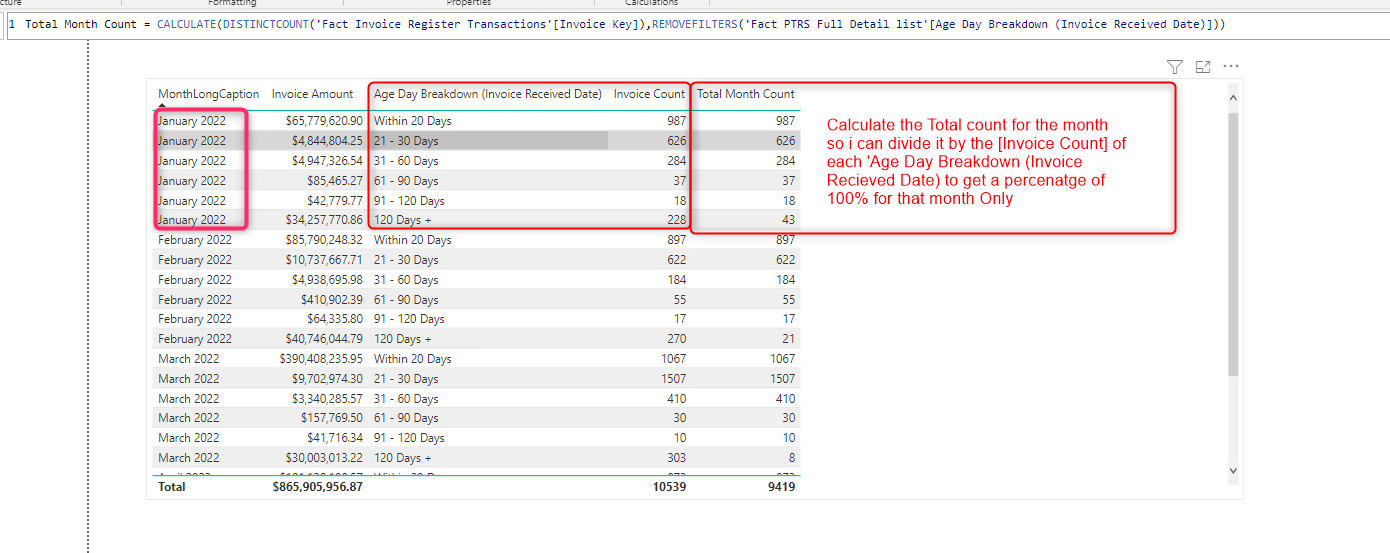Click the Total Month Count total 9419
1390x553 pixels.
point(780,487)
